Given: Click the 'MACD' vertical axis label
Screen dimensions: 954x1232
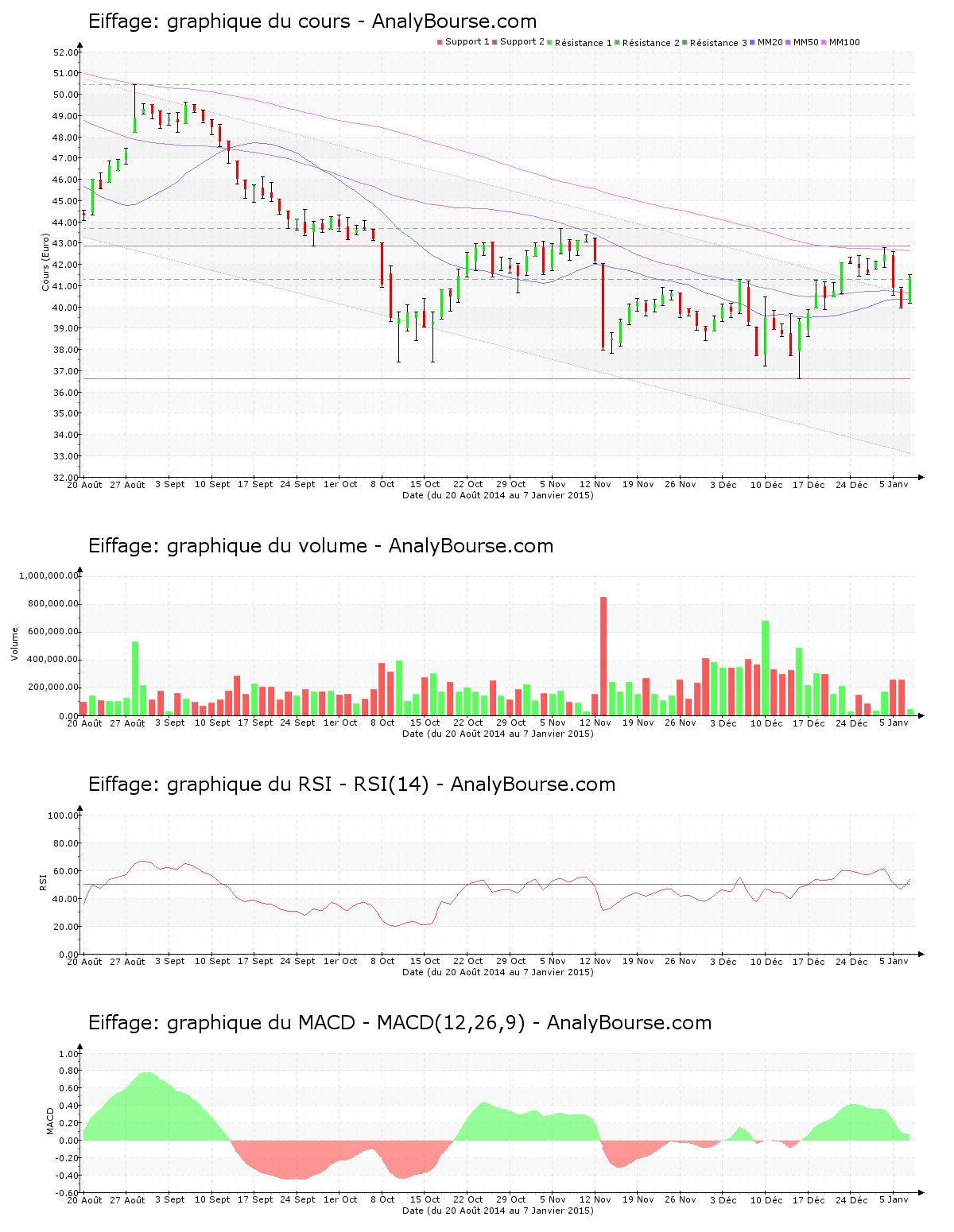Looking at the screenshot, I should click(x=50, y=1121).
